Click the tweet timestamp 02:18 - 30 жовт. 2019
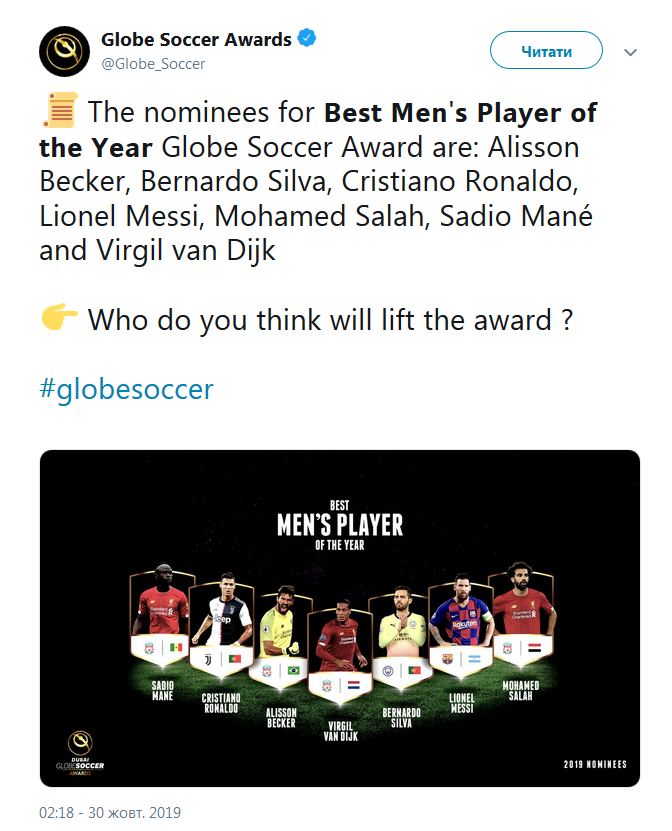This screenshot has height=831, width=672. 110,812
